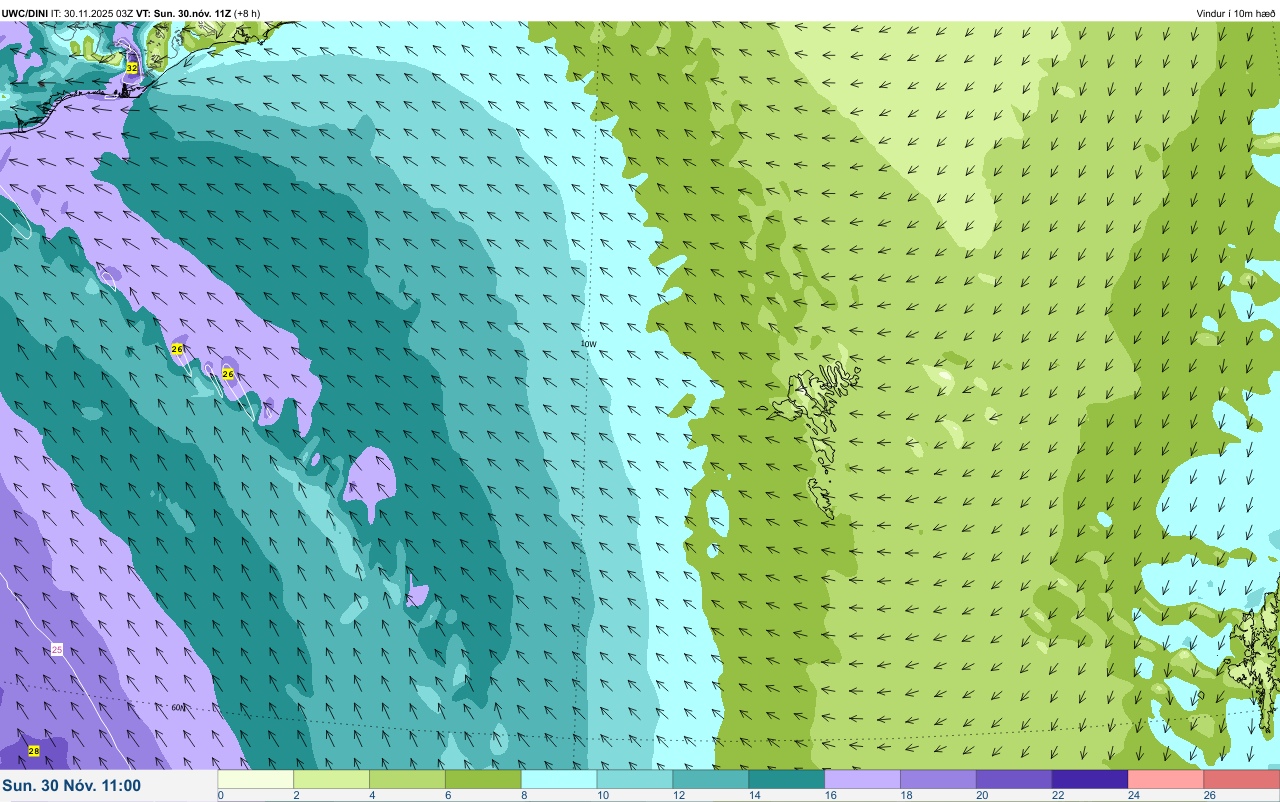Select the dark indigo 22–24 legend swatch
Viewport: 1280px width, 802px height.
tap(1091, 779)
